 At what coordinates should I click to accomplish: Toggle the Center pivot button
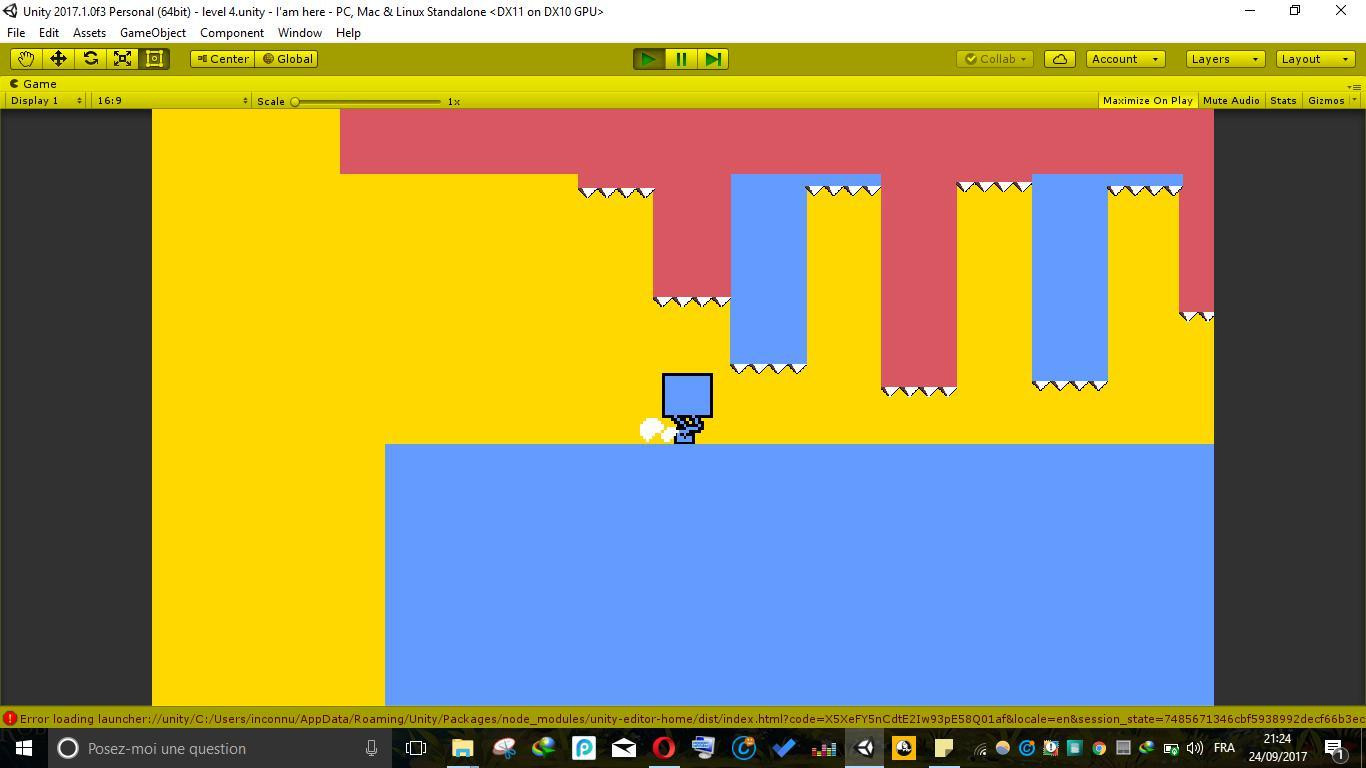coord(223,59)
